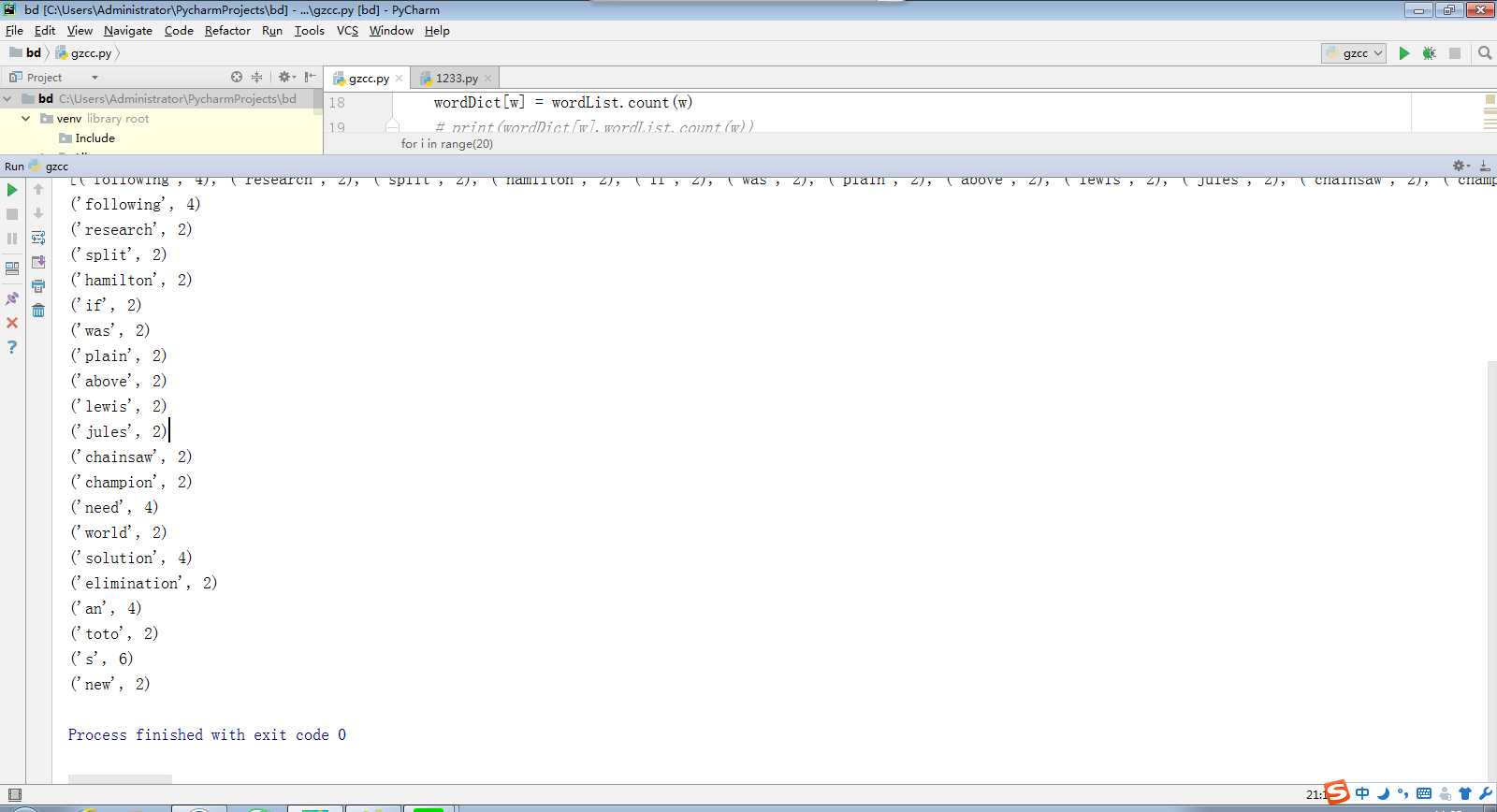The image size is (1497, 812).
Task: Click the Run panel stop square
Action: [x=12, y=214]
